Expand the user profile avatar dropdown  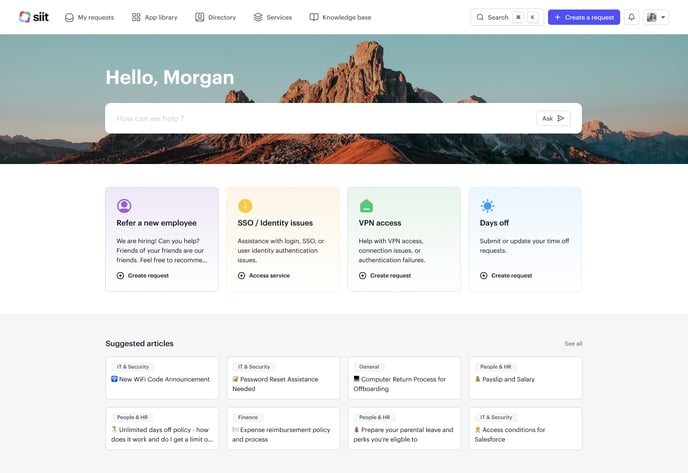point(656,17)
